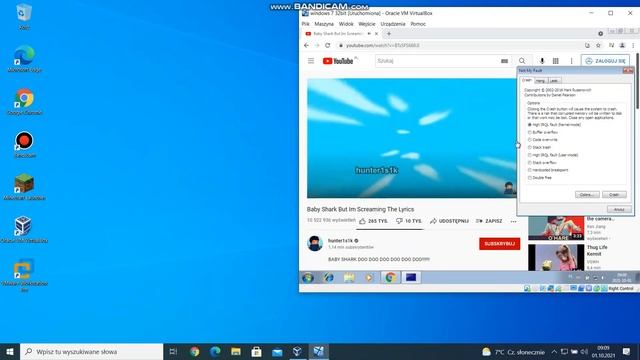640x360 pixels.
Task: Open Edge from the Windows 10 taskbar
Action: [x=215, y=351]
